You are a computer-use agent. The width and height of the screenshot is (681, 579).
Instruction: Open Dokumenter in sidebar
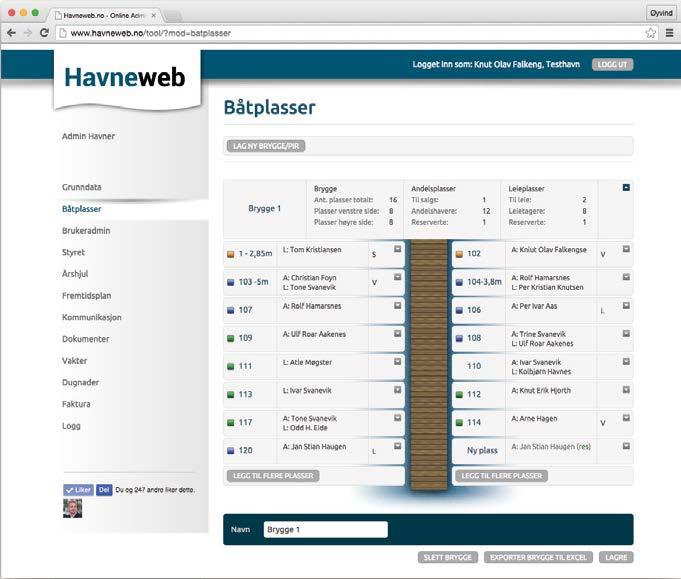(86, 339)
